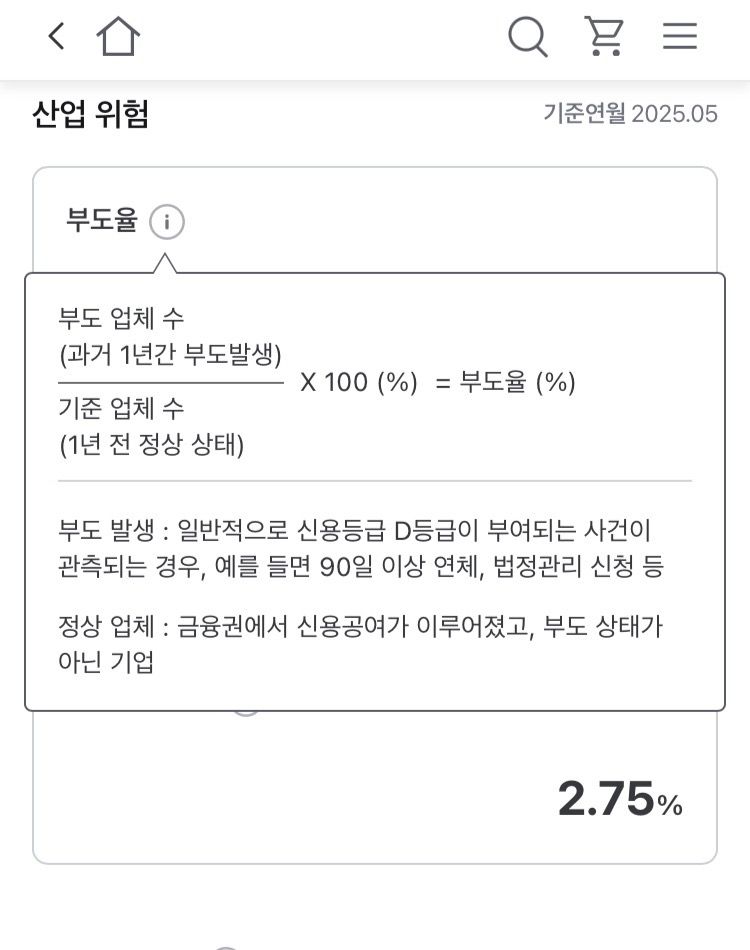Screen dimensions: 750x950
Task: Open the home page icon
Action: click(118, 36)
